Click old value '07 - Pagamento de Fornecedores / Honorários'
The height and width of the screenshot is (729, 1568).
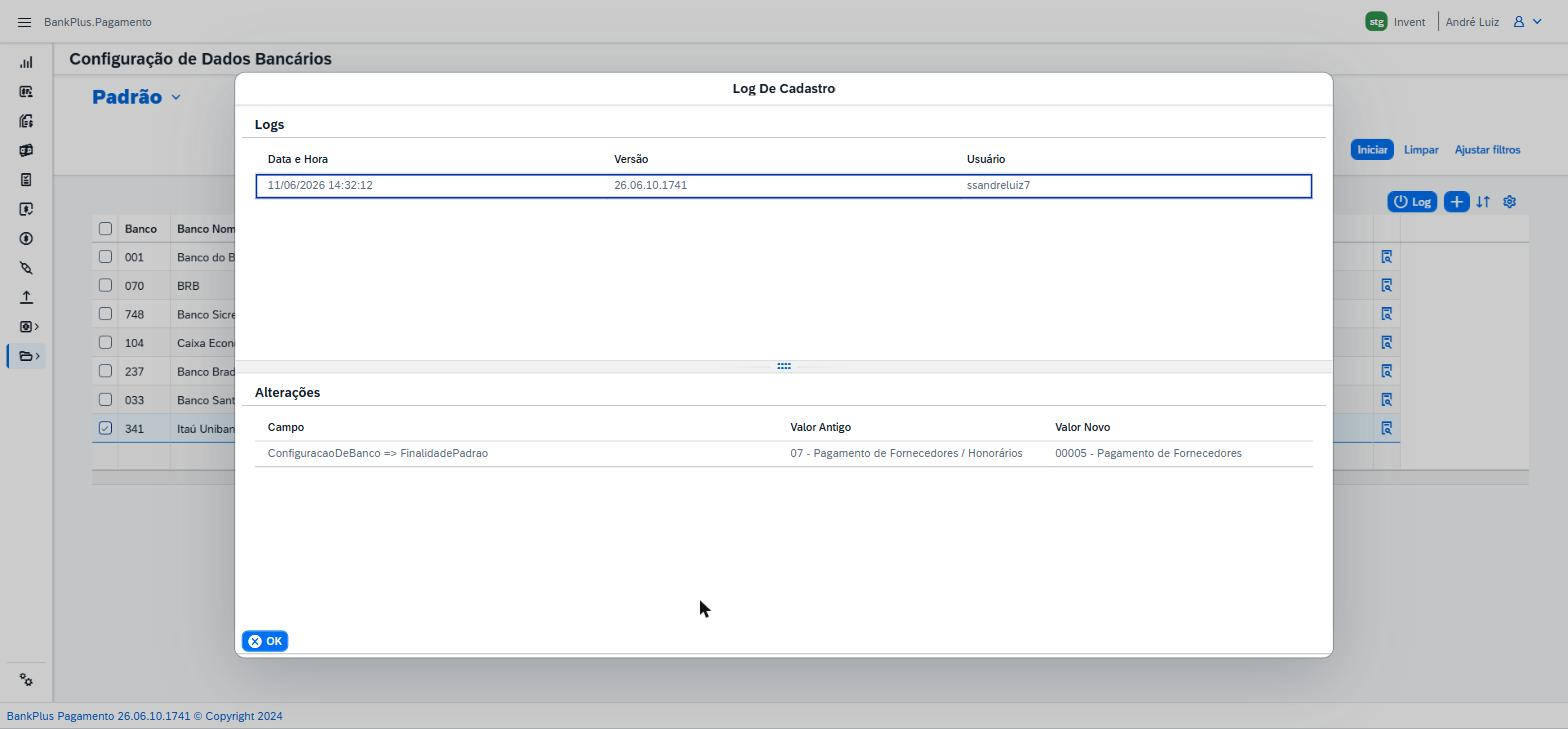pyautogui.click(x=906, y=453)
